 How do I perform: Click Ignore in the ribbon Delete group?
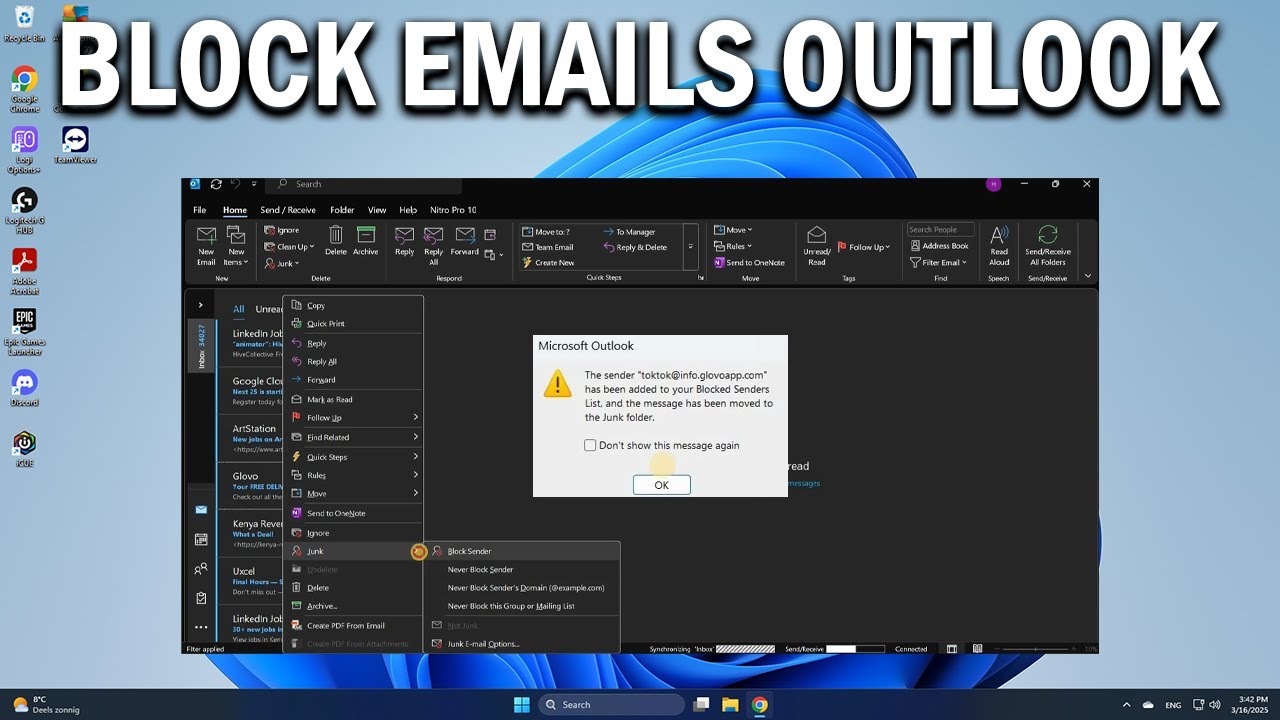(282, 230)
